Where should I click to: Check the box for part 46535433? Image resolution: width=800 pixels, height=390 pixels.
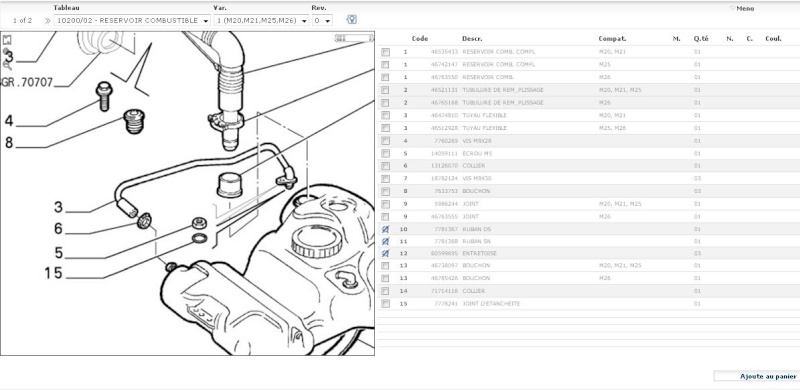pyautogui.click(x=385, y=52)
